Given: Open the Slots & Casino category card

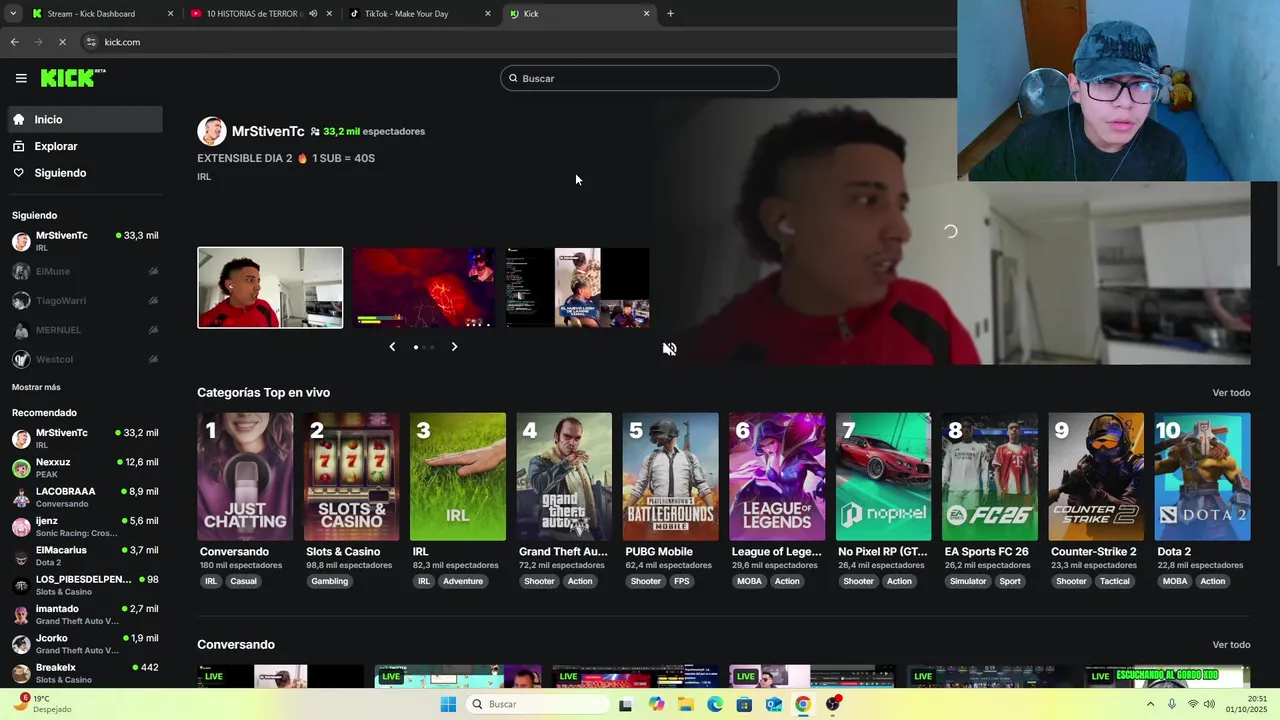Looking at the screenshot, I should pyautogui.click(x=351, y=477).
